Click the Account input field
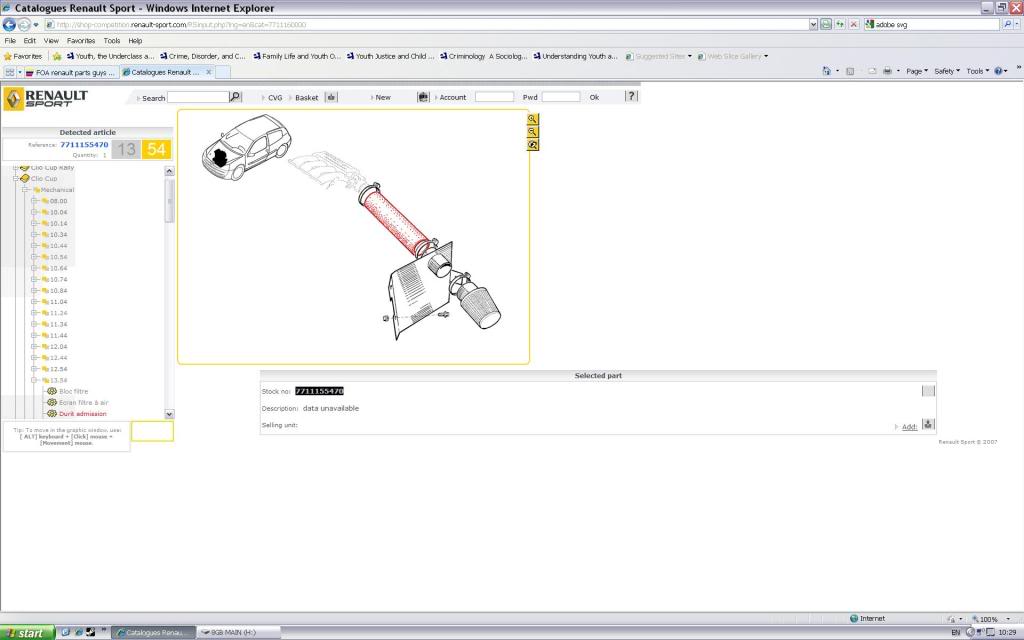 (x=494, y=97)
